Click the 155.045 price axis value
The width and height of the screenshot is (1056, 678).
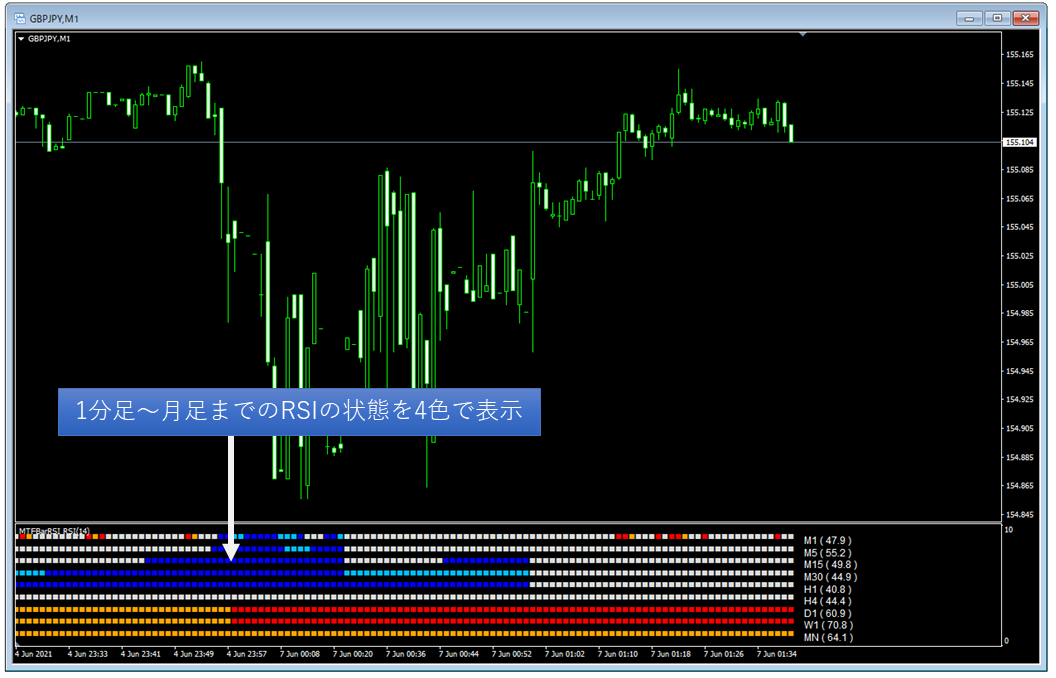1019,227
